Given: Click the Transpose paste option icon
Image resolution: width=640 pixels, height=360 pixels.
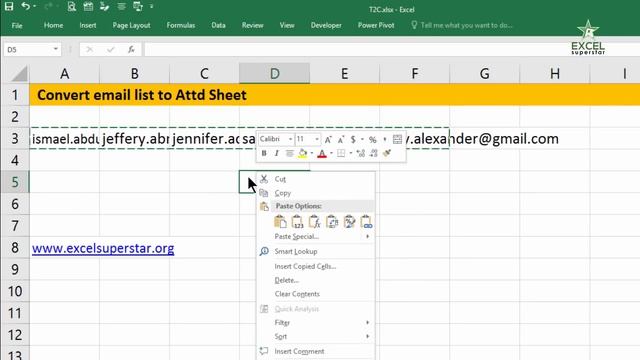Looking at the screenshot, I should (x=332, y=222).
